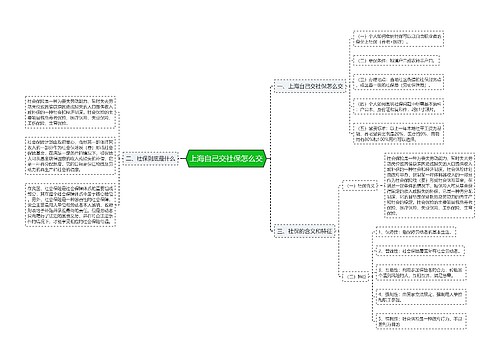Click the feature node numbered 1
The height and width of the screenshot is (360, 500).
pos(416,232)
